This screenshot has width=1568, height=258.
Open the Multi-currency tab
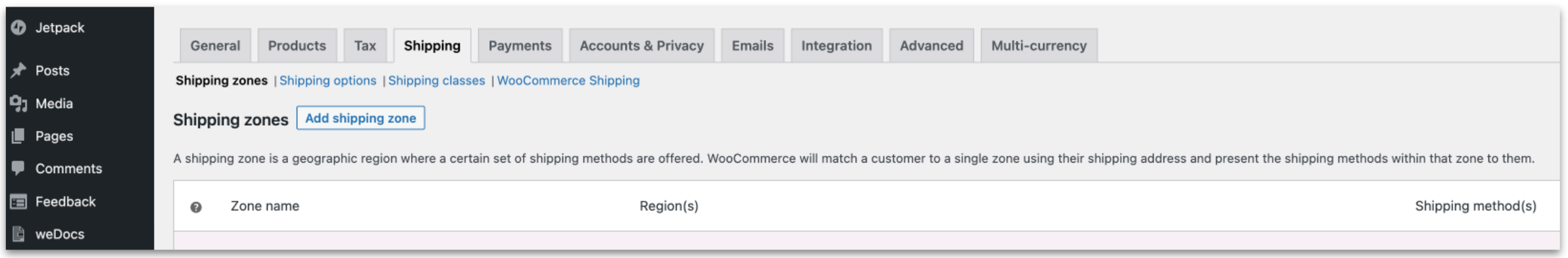(x=1039, y=45)
